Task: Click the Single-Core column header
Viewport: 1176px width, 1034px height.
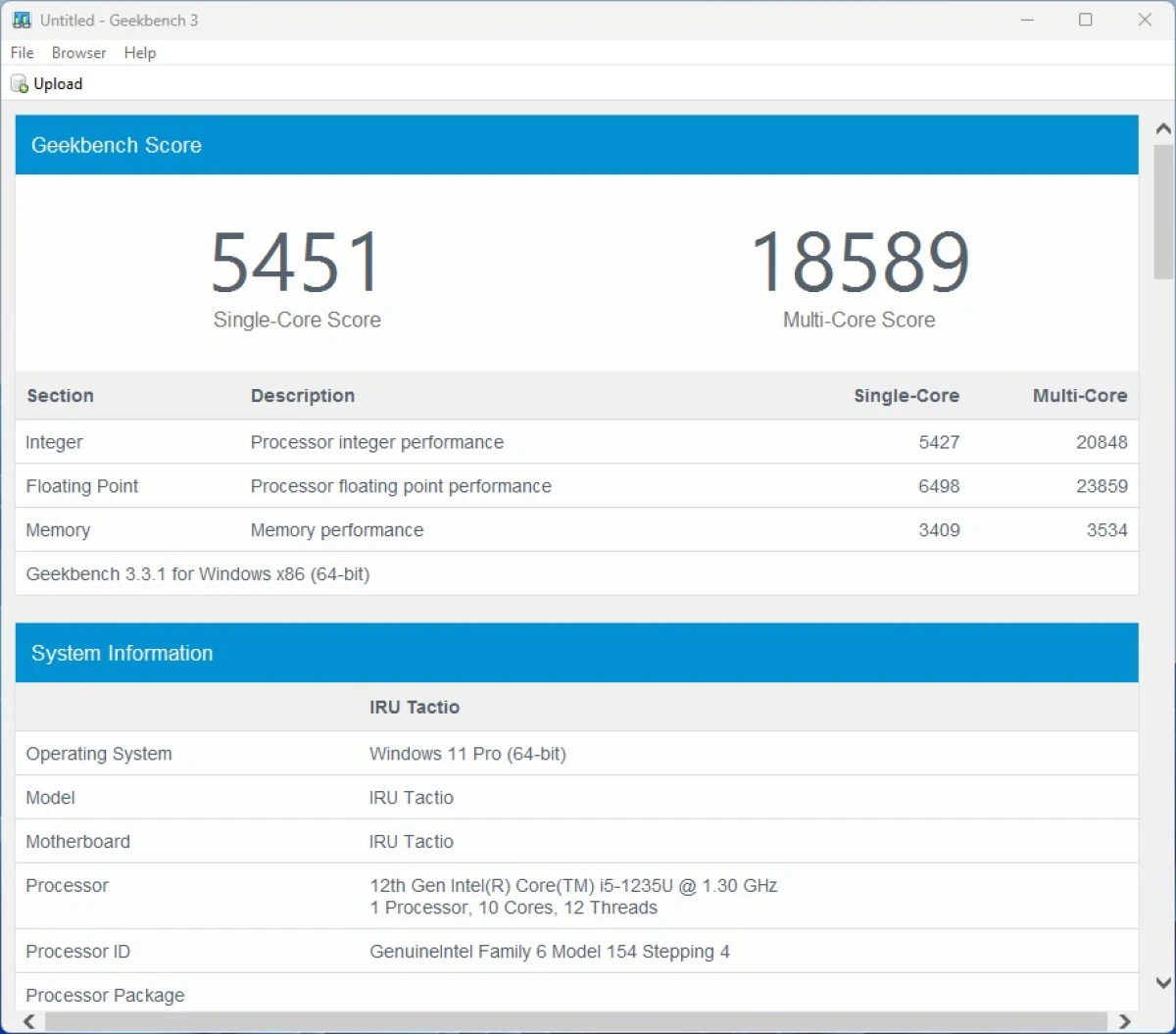Action: (906, 396)
